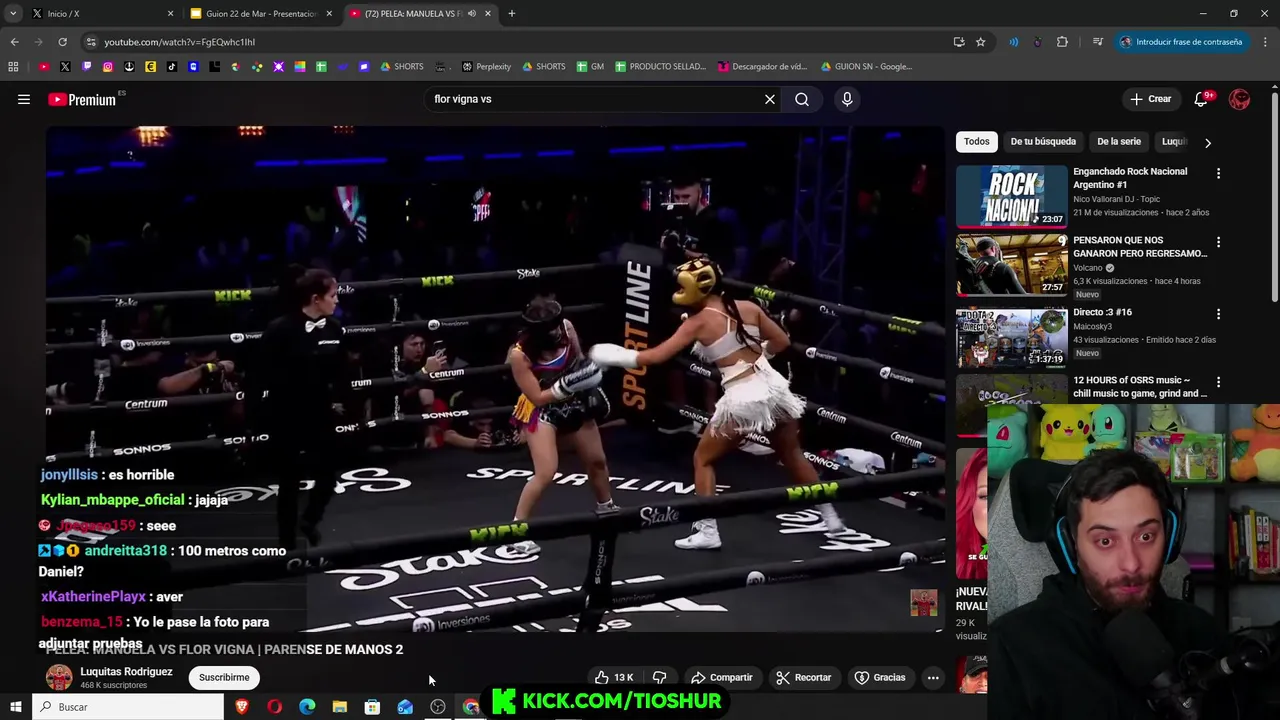Image resolution: width=1280 pixels, height=720 pixels.
Task: Start voice search with the microphone icon
Action: pyautogui.click(x=847, y=99)
